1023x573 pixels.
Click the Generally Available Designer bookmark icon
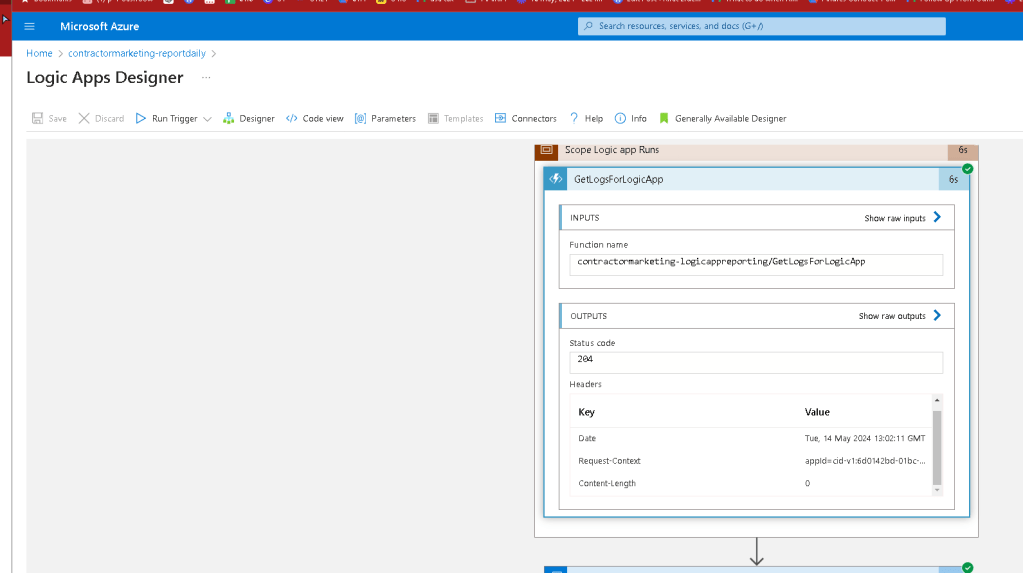point(664,118)
